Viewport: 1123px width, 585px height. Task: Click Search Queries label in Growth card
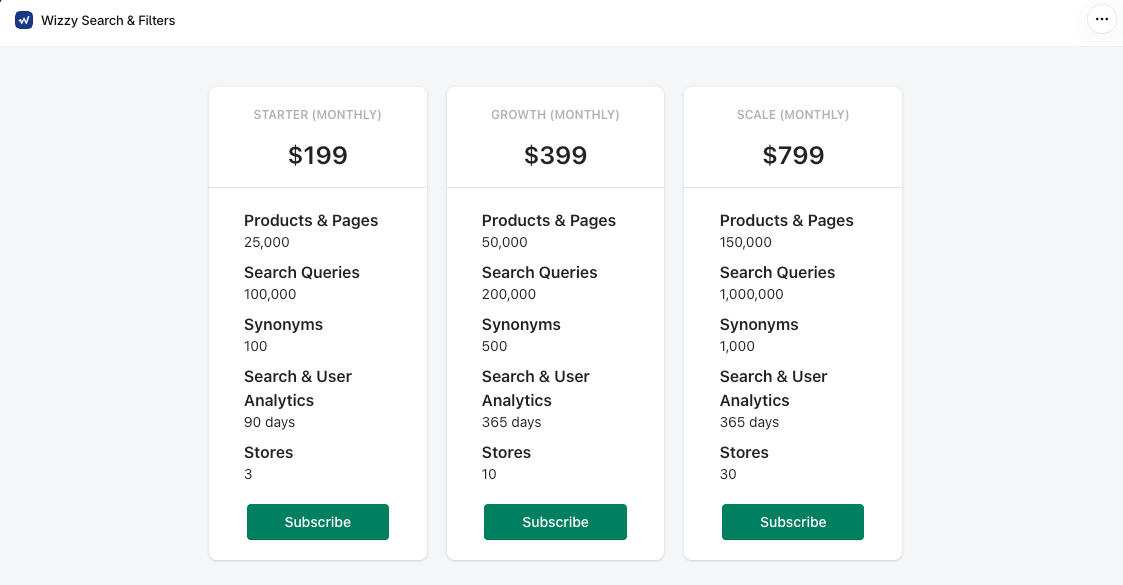[539, 273]
